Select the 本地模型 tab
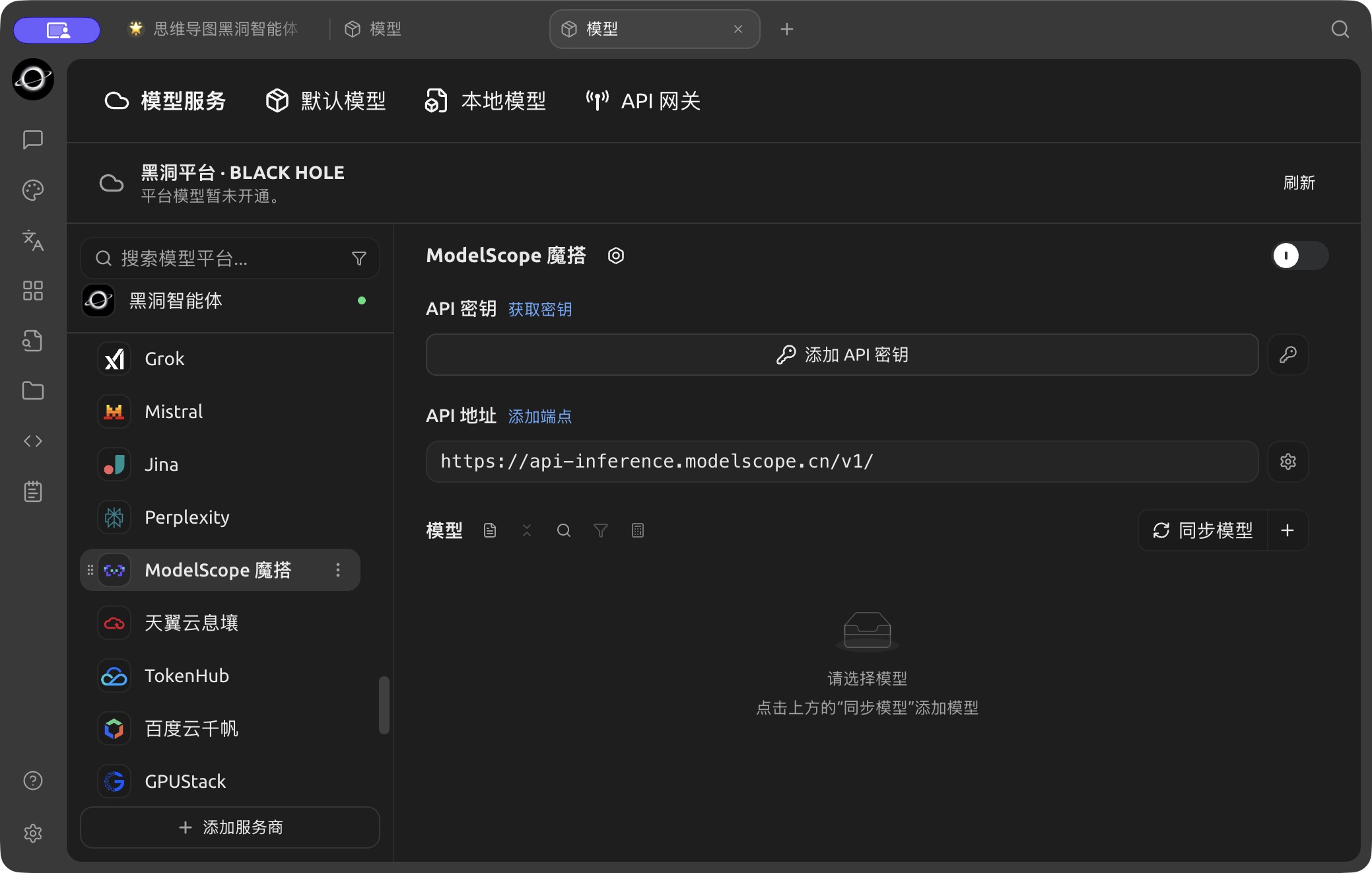 [486, 101]
